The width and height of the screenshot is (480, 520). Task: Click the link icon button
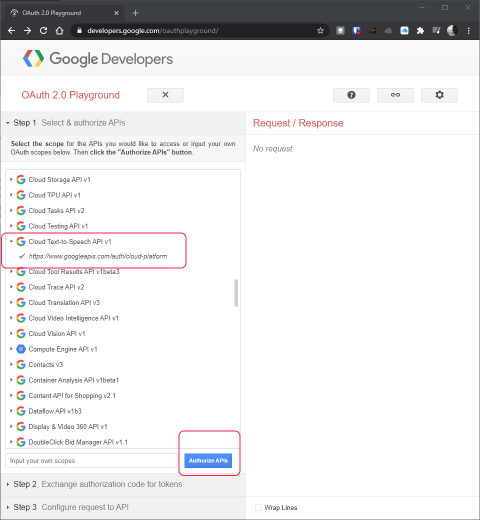pyautogui.click(x=395, y=95)
